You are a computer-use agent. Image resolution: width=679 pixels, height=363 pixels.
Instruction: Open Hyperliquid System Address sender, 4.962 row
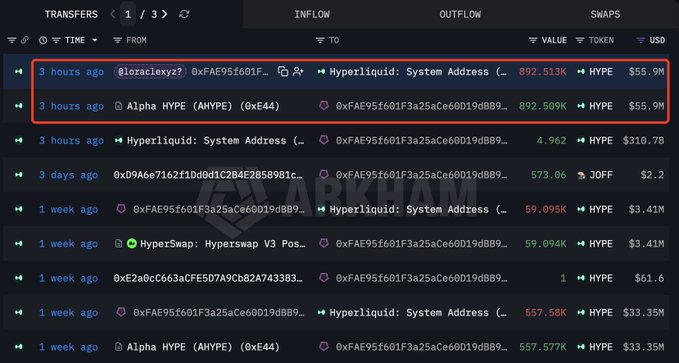(216, 140)
